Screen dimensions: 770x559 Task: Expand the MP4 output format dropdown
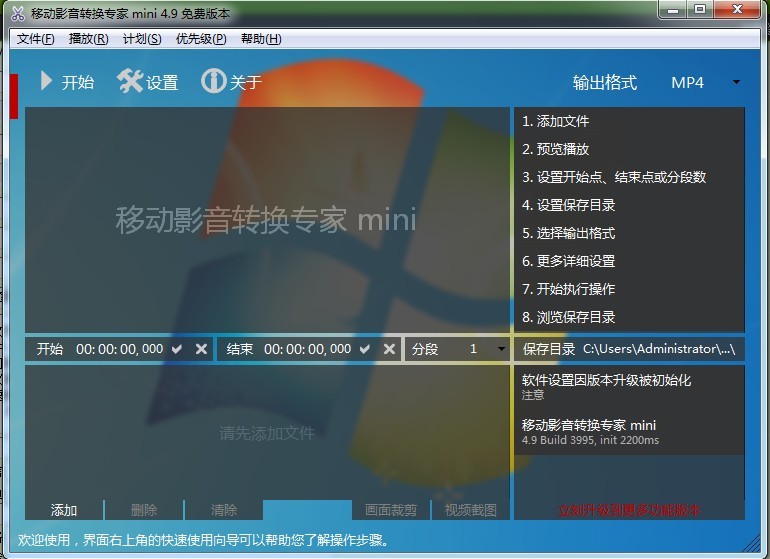pyautogui.click(x=736, y=82)
